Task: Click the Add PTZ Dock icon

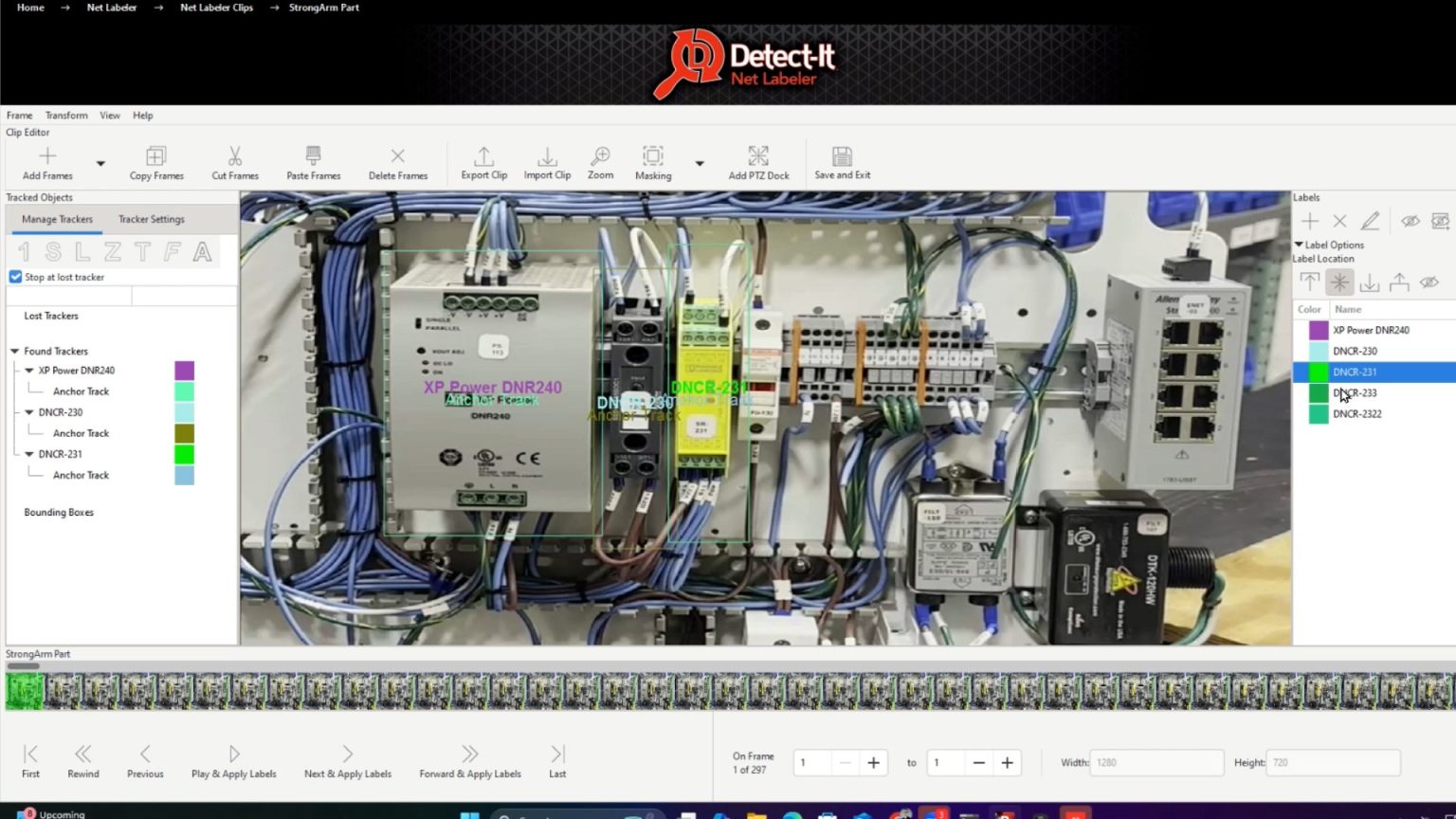Action: (758, 162)
